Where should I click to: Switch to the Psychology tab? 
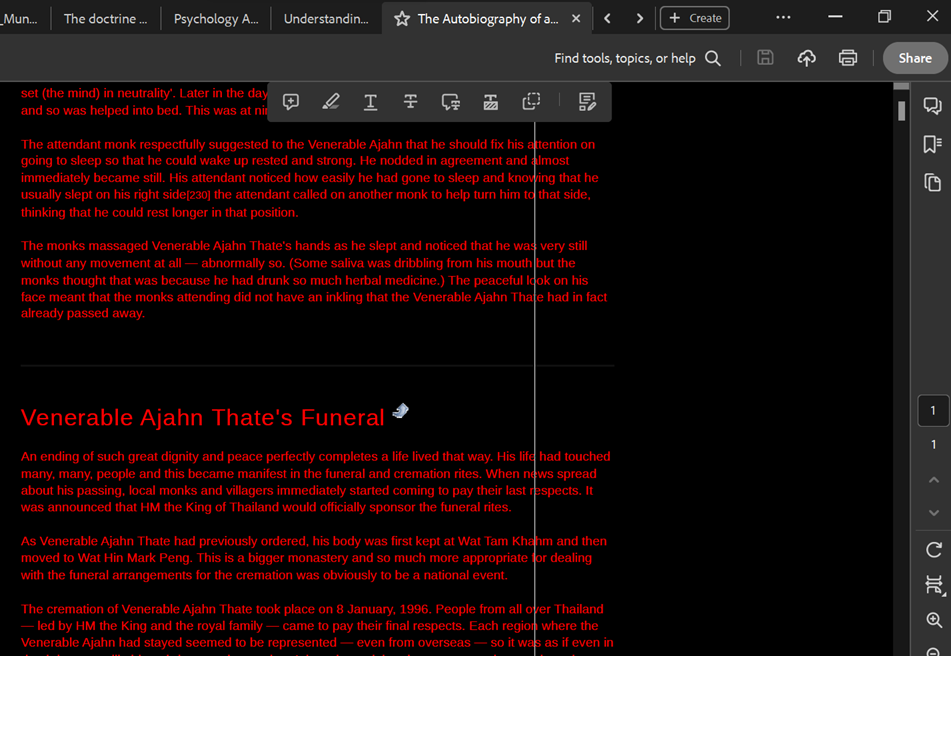click(215, 19)
